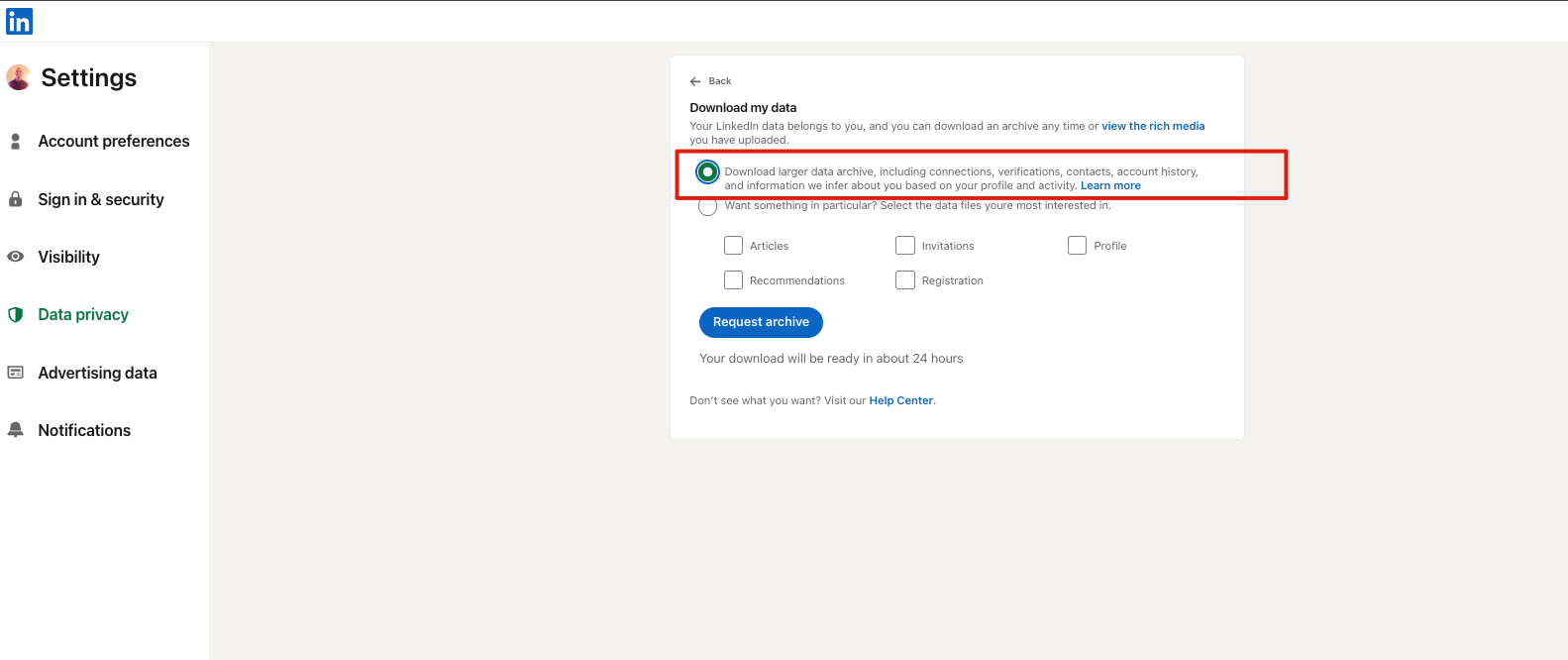
Task: Check the Invitations checkbox
Action: [x=905, y=246]
